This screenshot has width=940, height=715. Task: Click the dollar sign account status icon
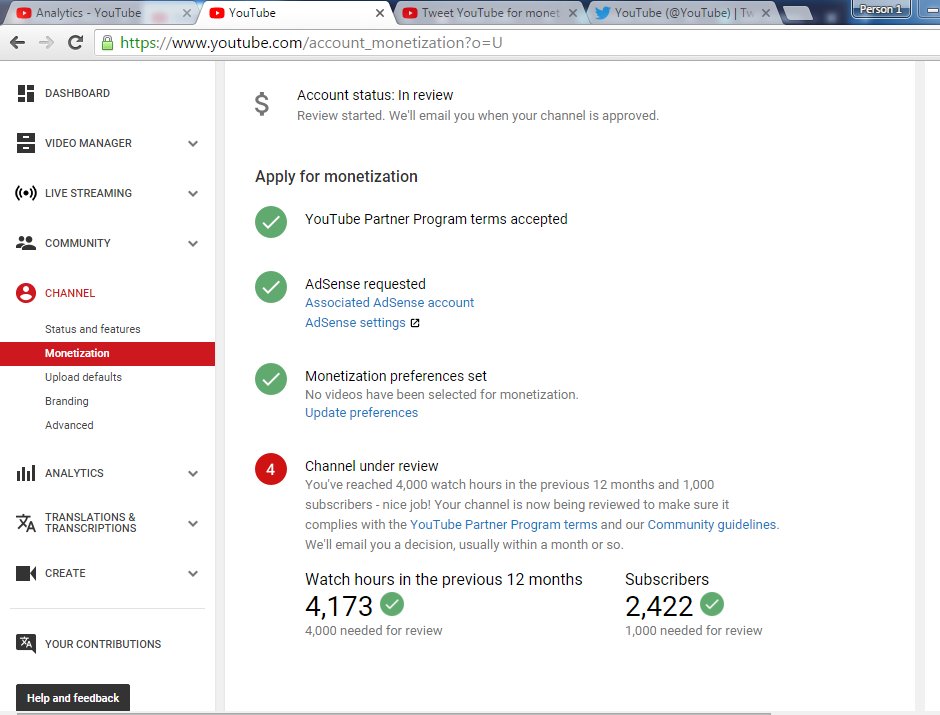[262, 104]
